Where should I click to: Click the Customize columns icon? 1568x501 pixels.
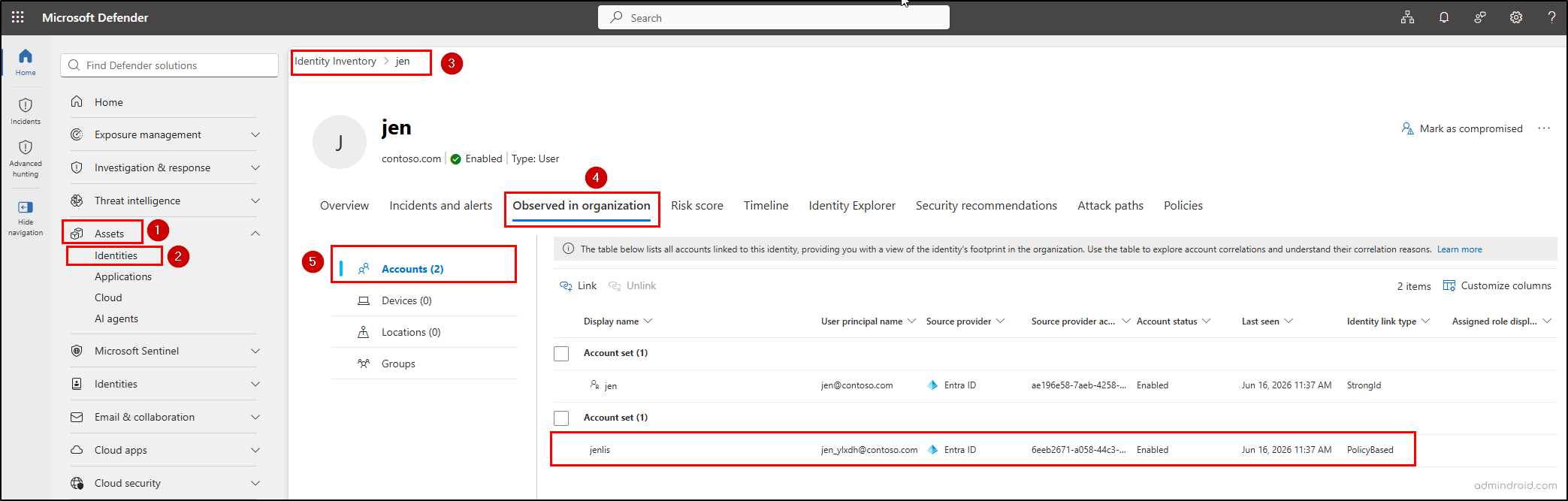pyautogui.click(x=1449, y=285)
